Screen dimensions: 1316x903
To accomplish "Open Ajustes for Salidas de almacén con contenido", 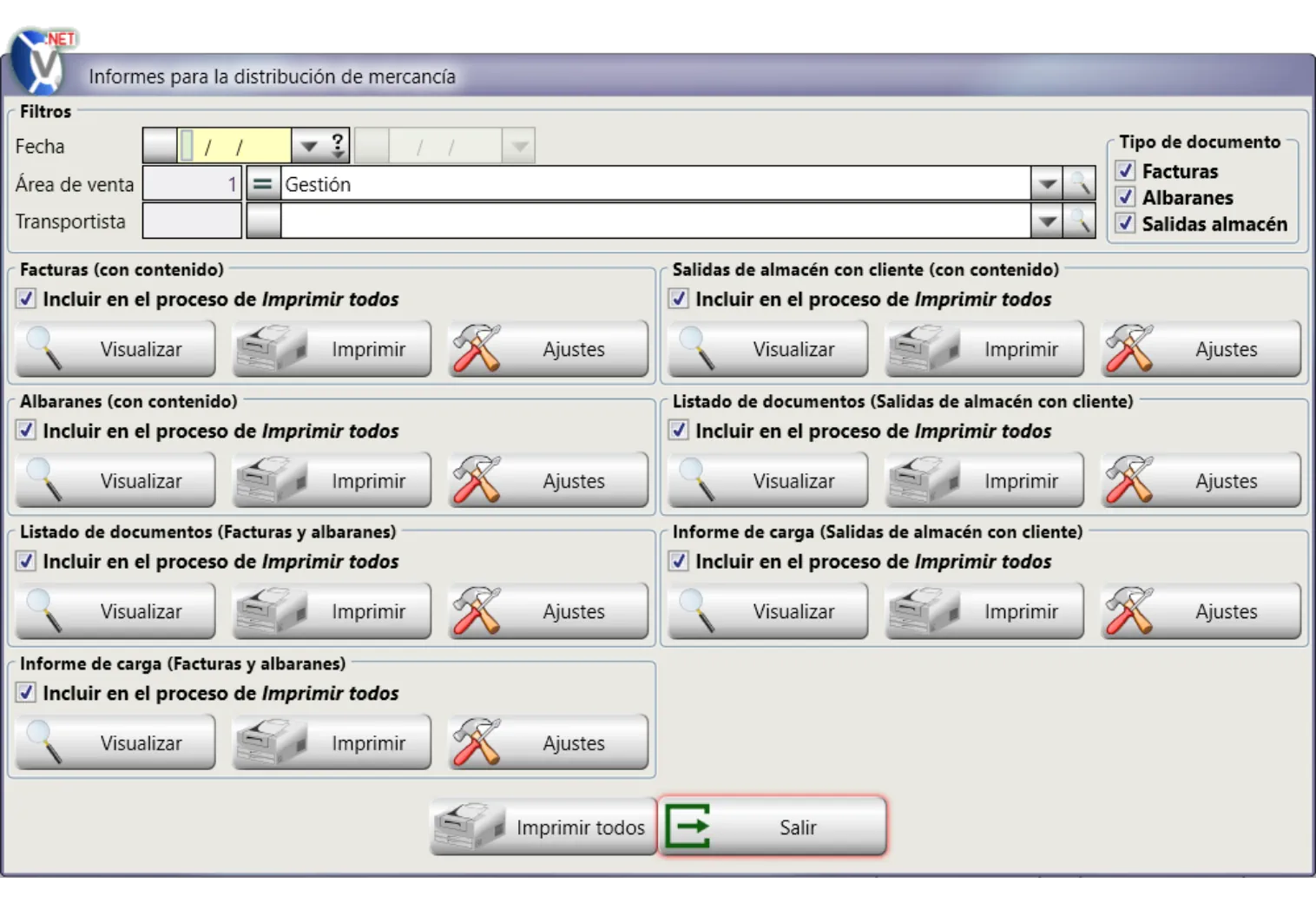I will [1201, 349].
